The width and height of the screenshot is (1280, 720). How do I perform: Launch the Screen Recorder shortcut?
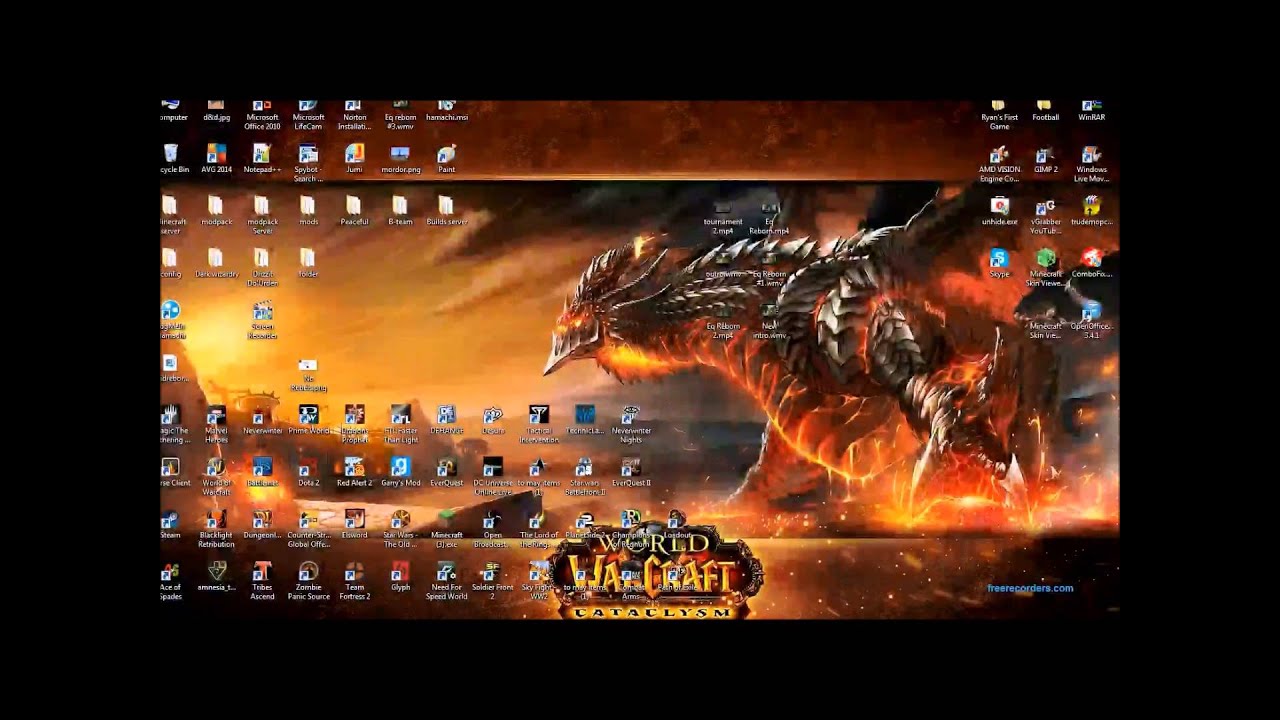[x=262, y=320]
